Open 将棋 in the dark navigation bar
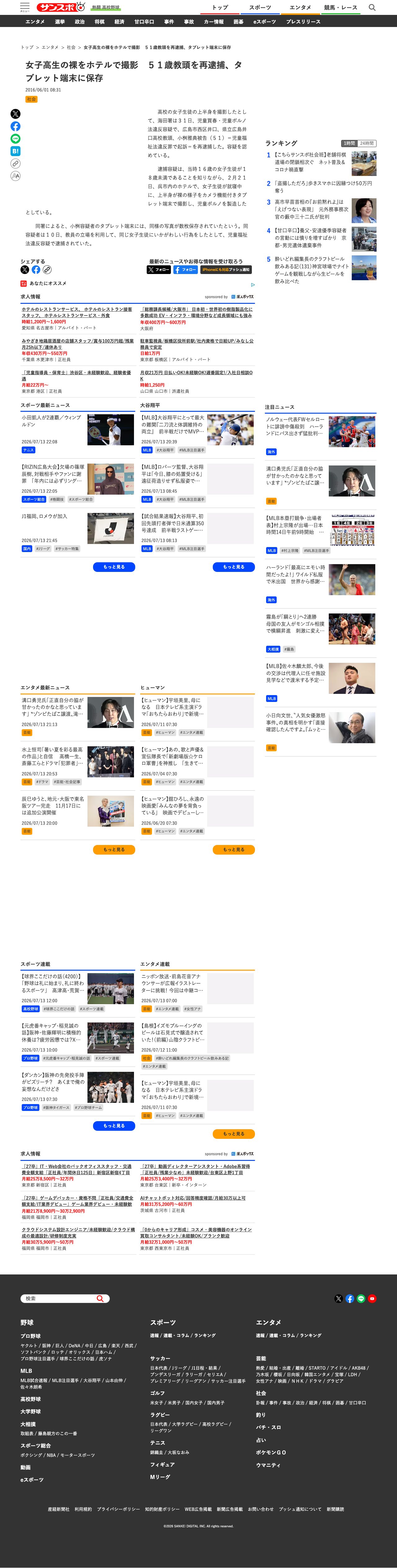 tap(99, 22)
